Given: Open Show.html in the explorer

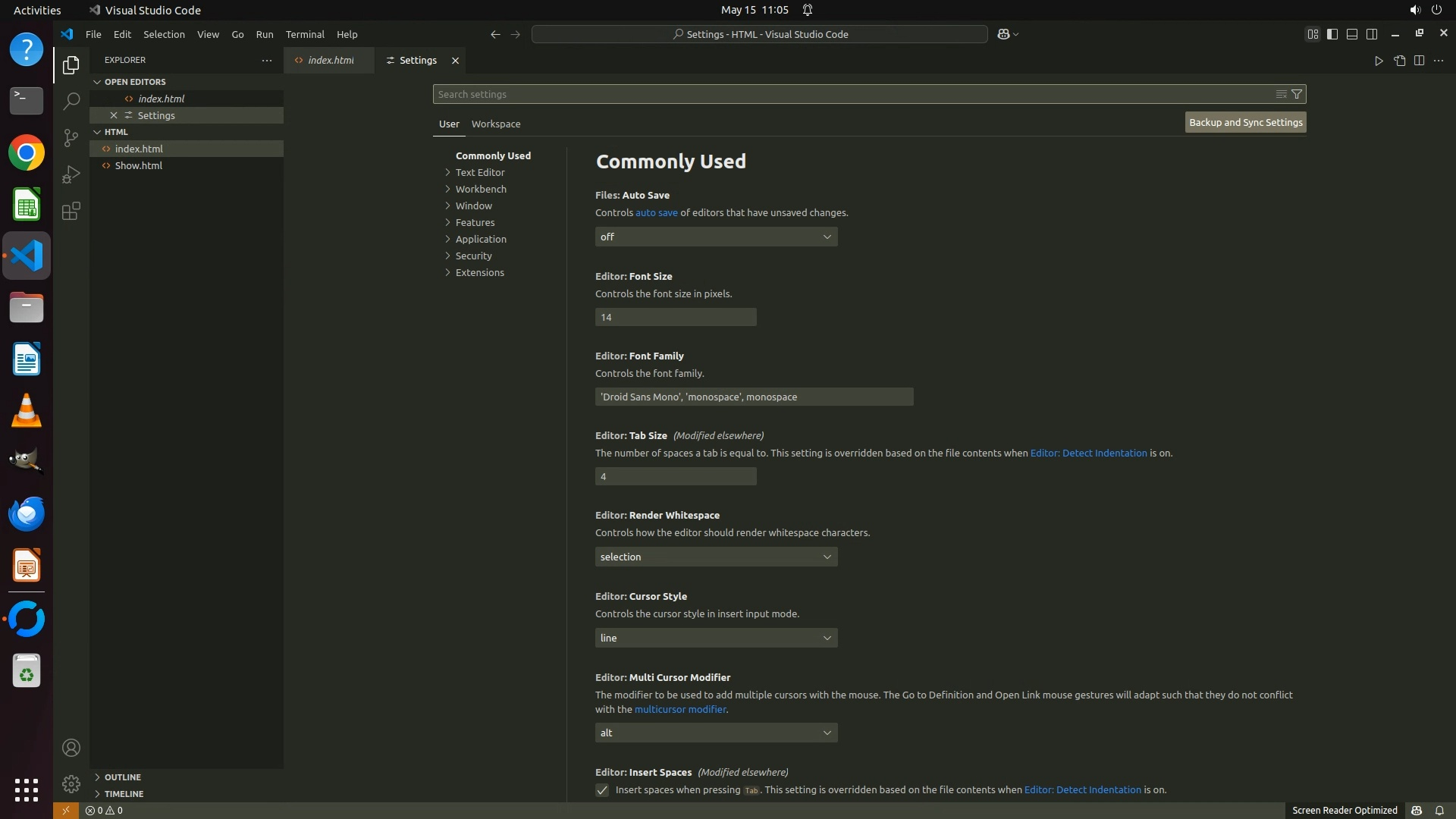Looking at the screenshot, I should coord(139,165).
